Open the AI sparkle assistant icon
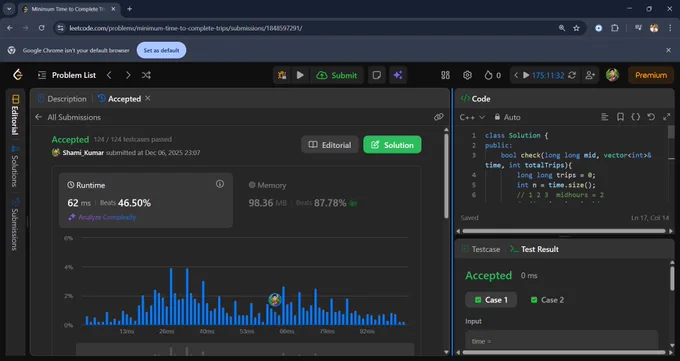Viewport: 680px width, 361px height. click(398, 75)
